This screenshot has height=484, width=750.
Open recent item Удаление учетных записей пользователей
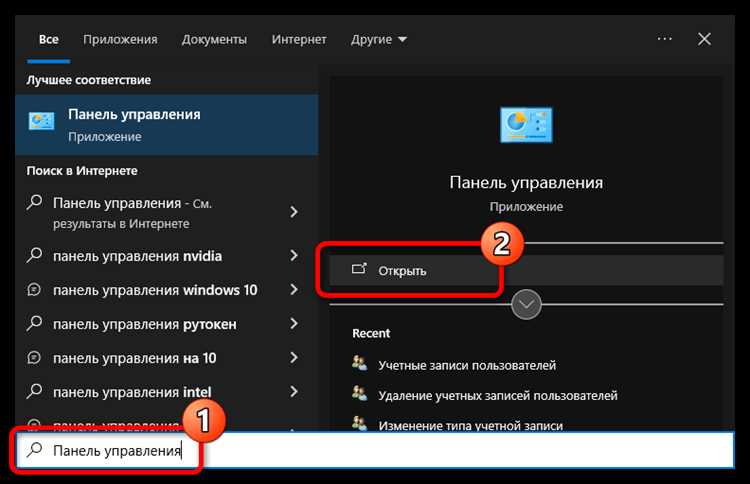click(x=497, y=396)
